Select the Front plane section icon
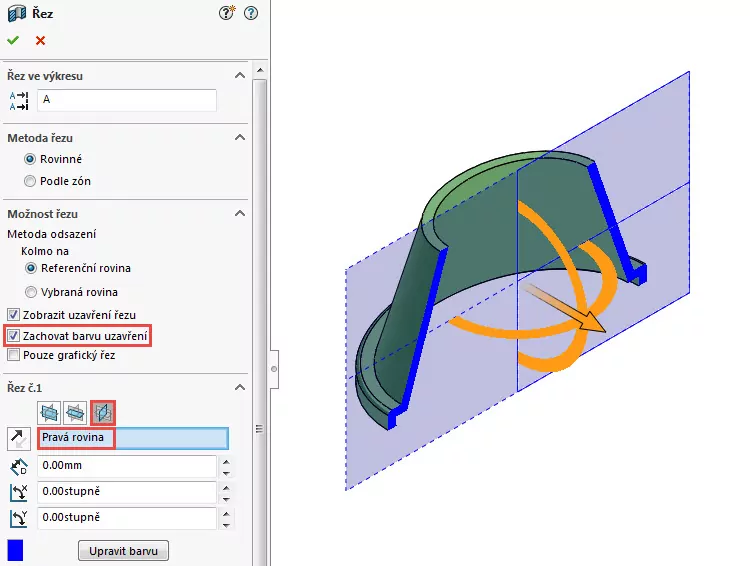Viewport: 750px width, 566px height. click(x=49, y=412)
